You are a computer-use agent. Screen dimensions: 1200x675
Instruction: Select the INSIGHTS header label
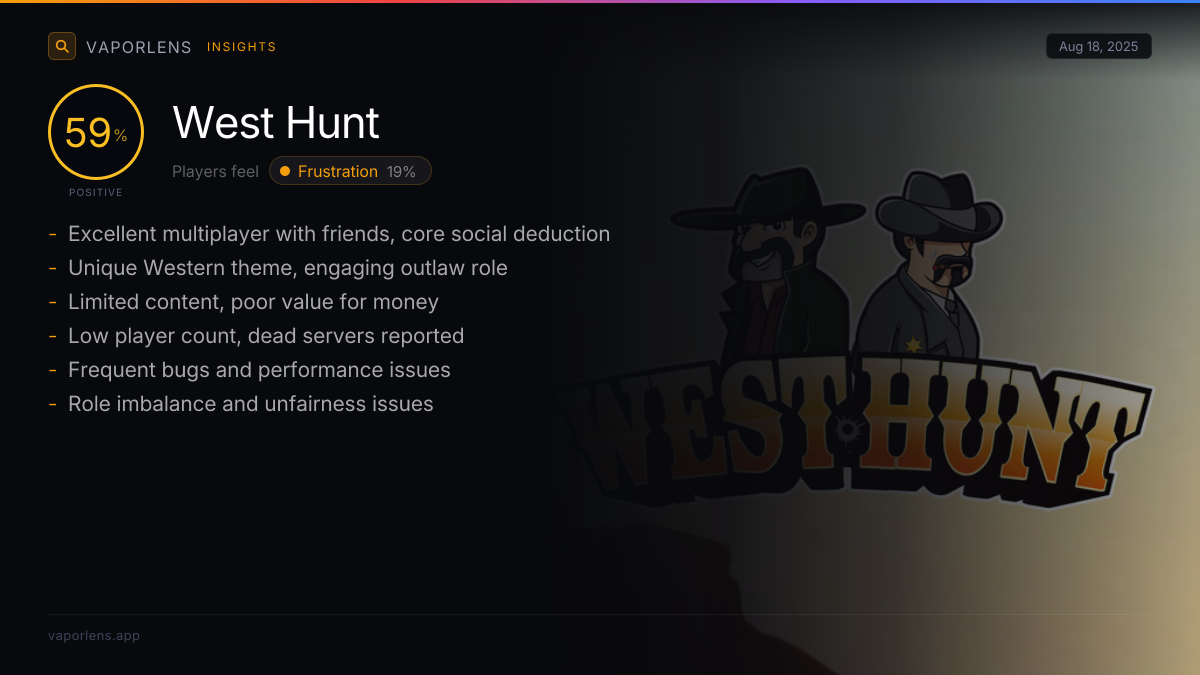pyautogui.click(x=242, y=47)
